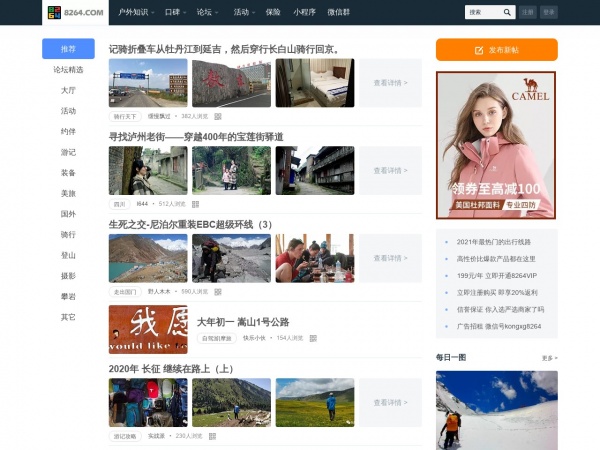Click 查看详情 for the 泸州老街 post
This screenshot has height=450, width=600.
coord(390,170)
